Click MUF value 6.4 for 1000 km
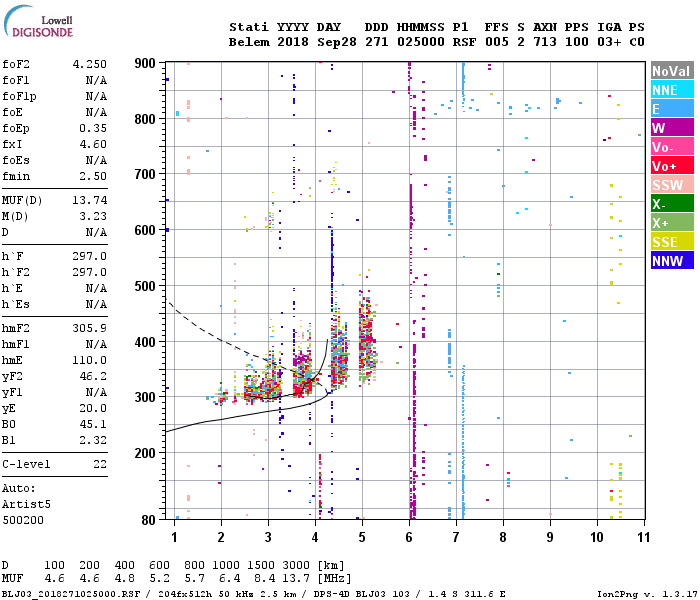This screenshot has width=700, height=600. click(x=229, y=579)
